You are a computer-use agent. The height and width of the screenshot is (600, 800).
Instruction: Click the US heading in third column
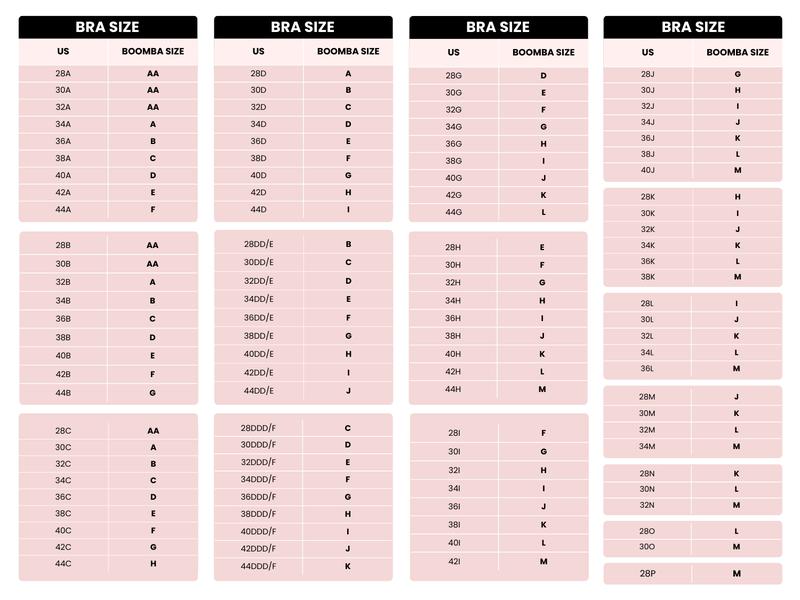(x=454, y=52)
